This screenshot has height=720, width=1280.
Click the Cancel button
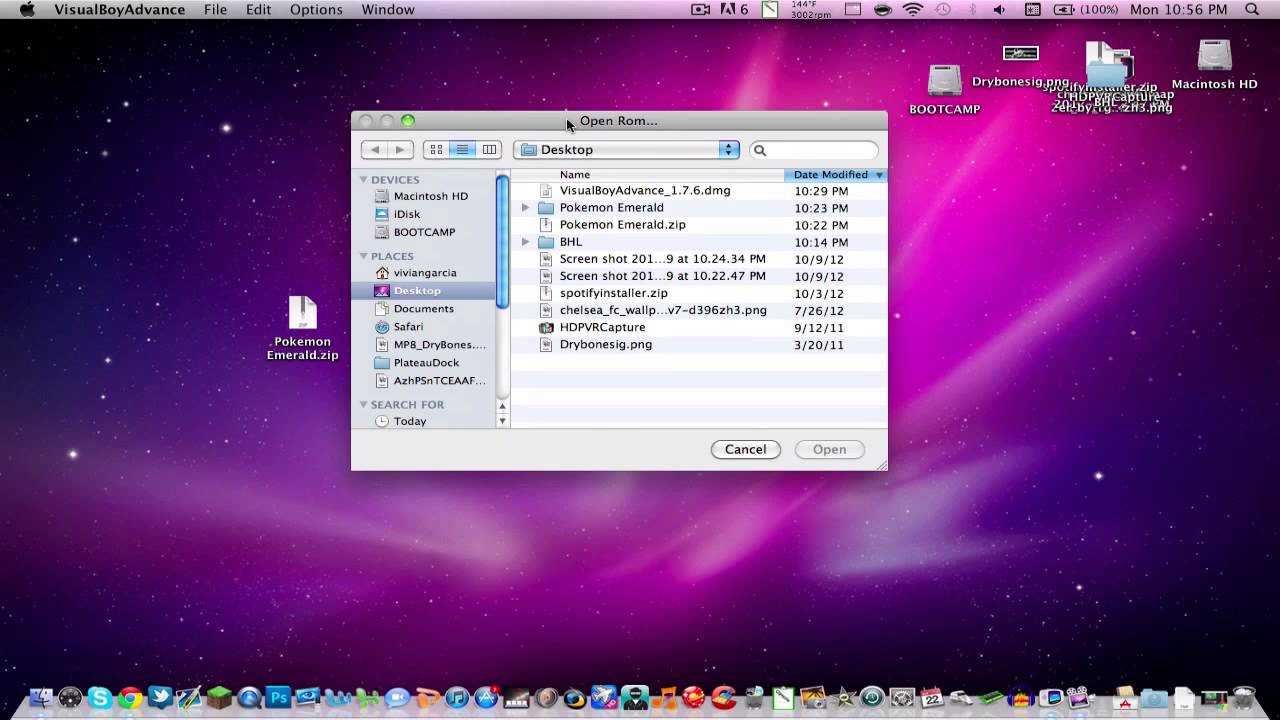coord(745,450)
